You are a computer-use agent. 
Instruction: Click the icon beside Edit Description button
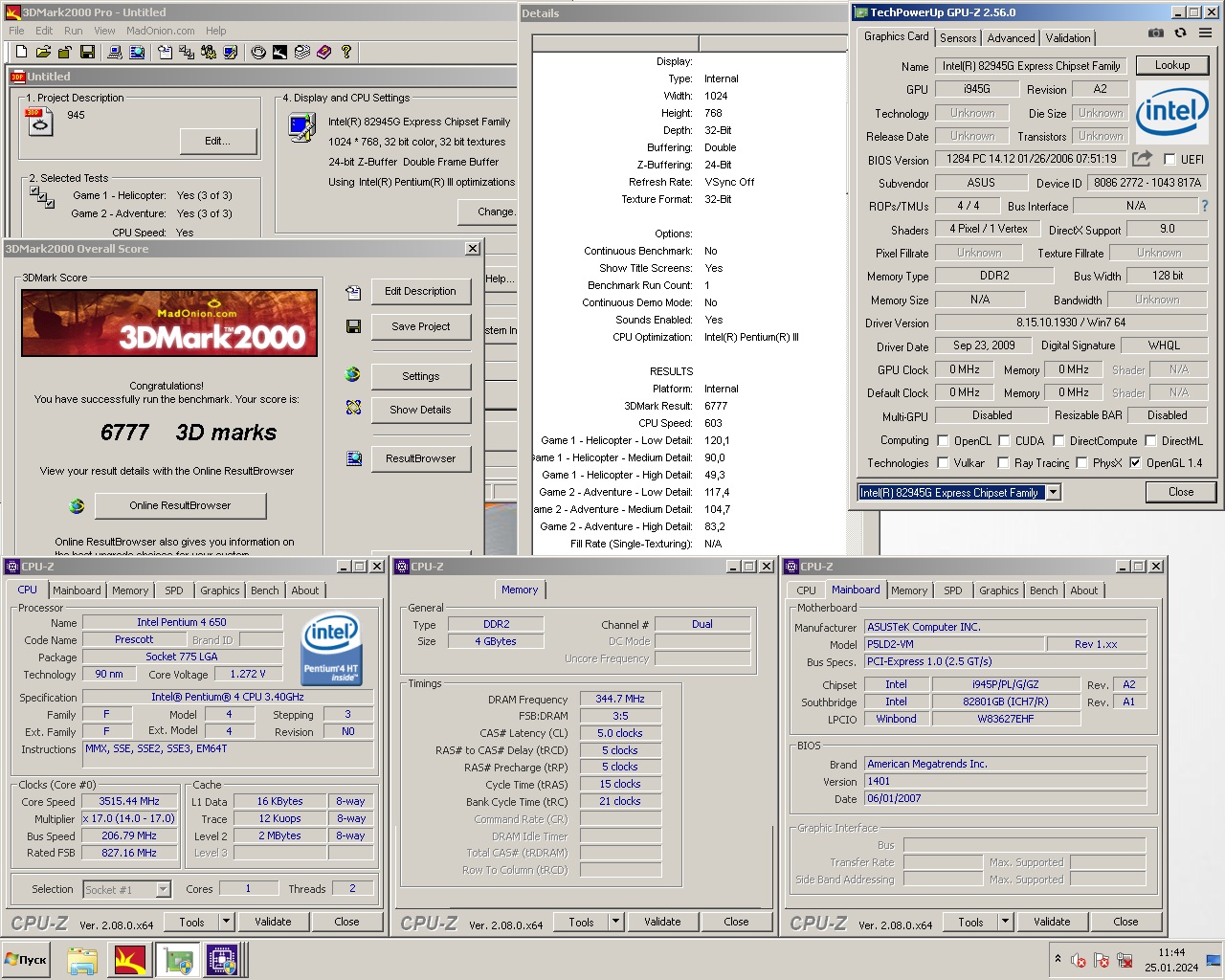353,292
